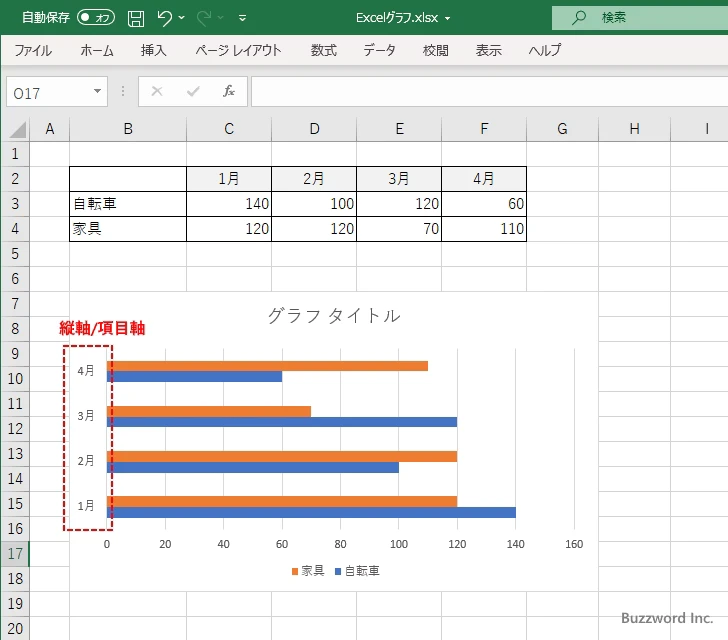Click the 3月 header cell
The image size is (728, 640).
click(x=399, y=179)
